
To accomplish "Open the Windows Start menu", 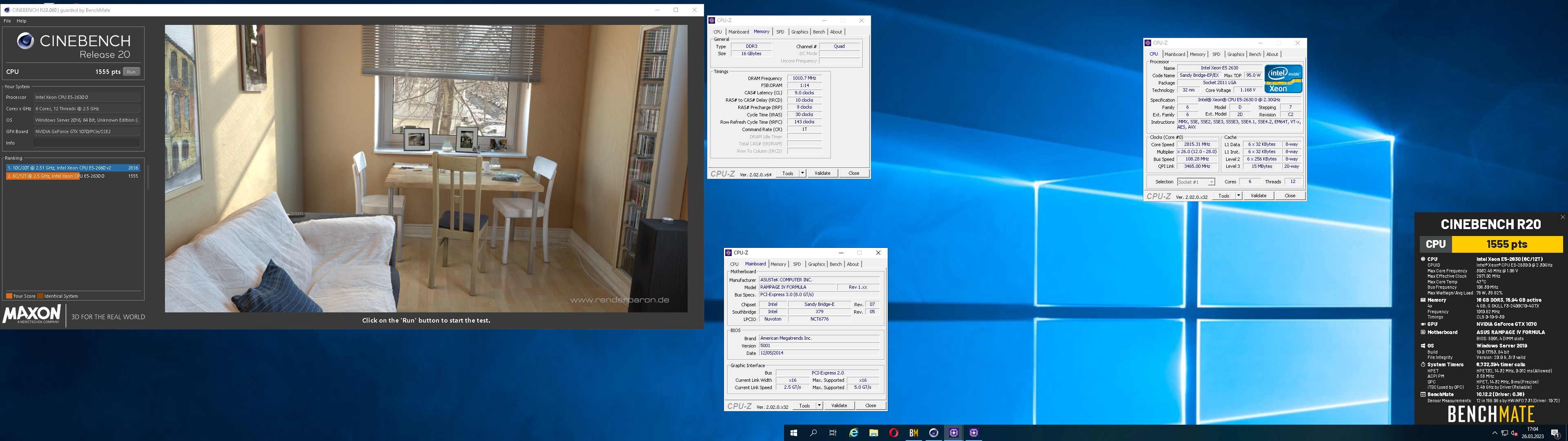I will (x=794, y=433).
